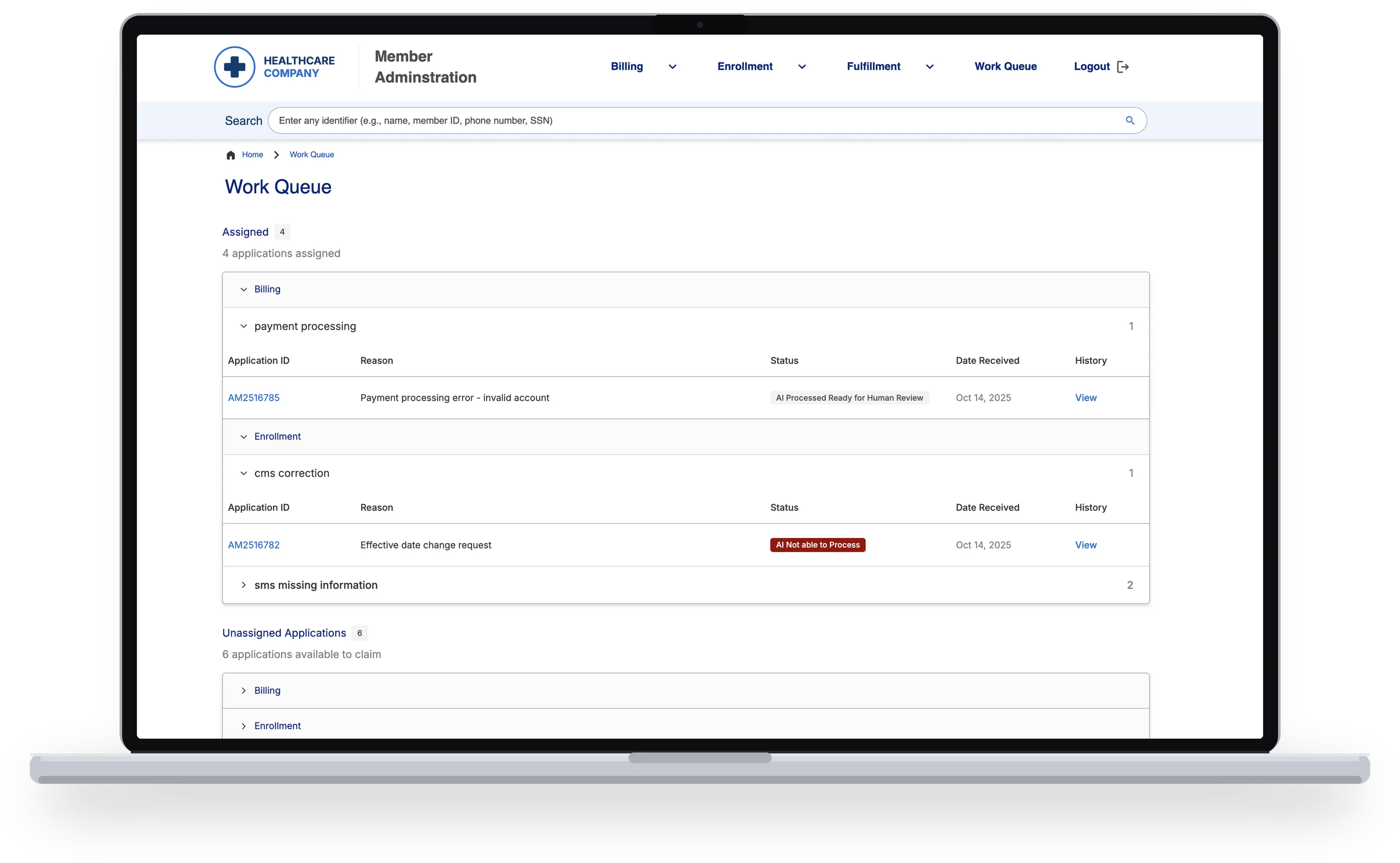Open the Enrollment dropdown chevron in header
Viewport: 1400px width, 863px height.
(801, 67)
